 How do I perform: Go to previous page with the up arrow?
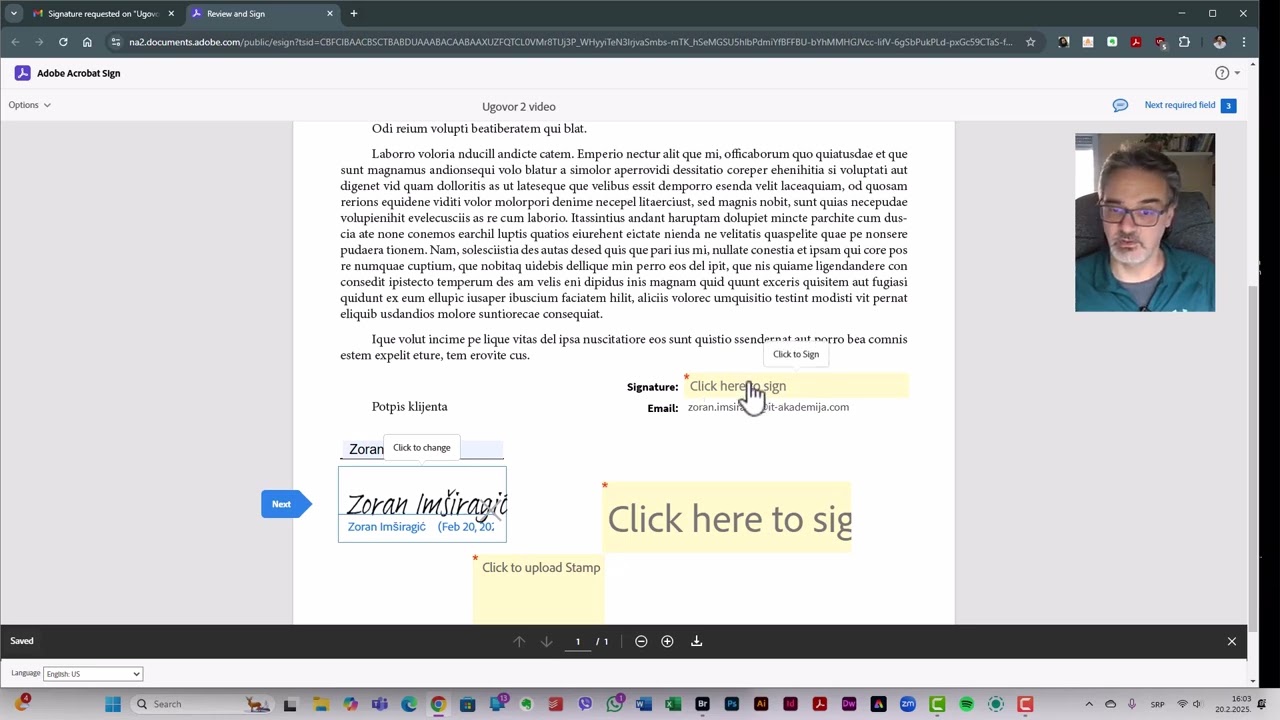(x=519, y=641)
